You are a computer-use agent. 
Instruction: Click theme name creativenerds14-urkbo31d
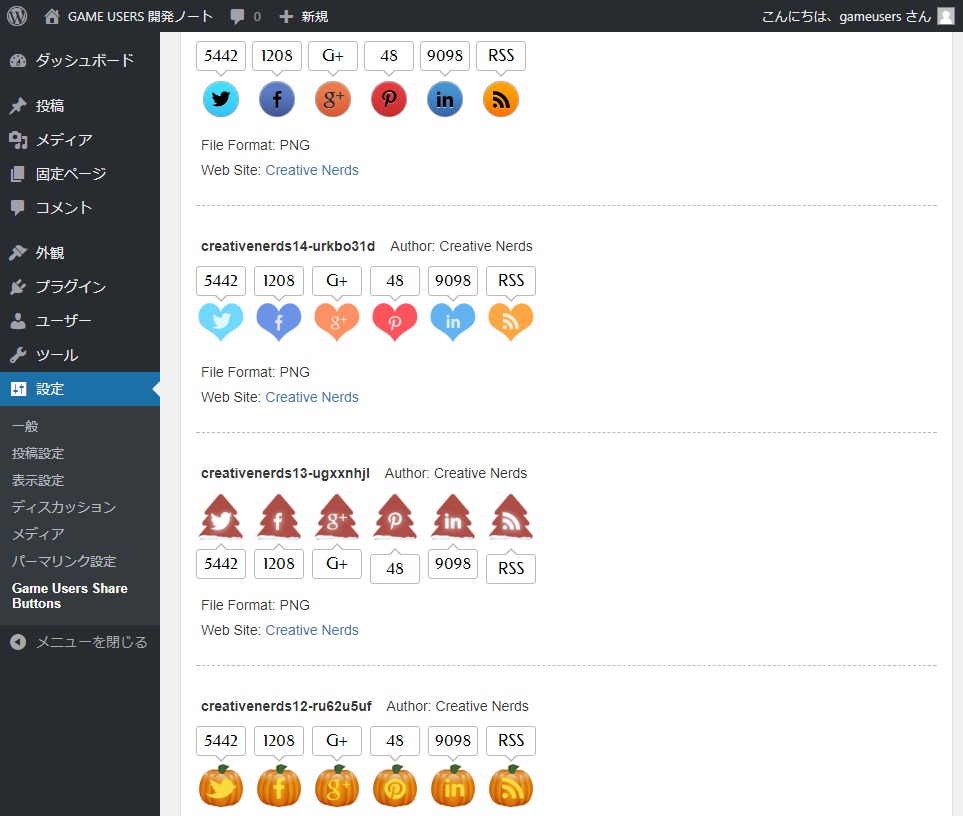click(288, 246)
